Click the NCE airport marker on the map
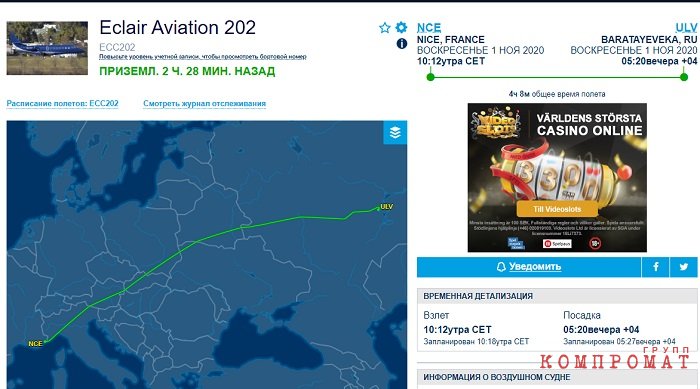Screen dimensions: 700x389 (x=35, y=343)
